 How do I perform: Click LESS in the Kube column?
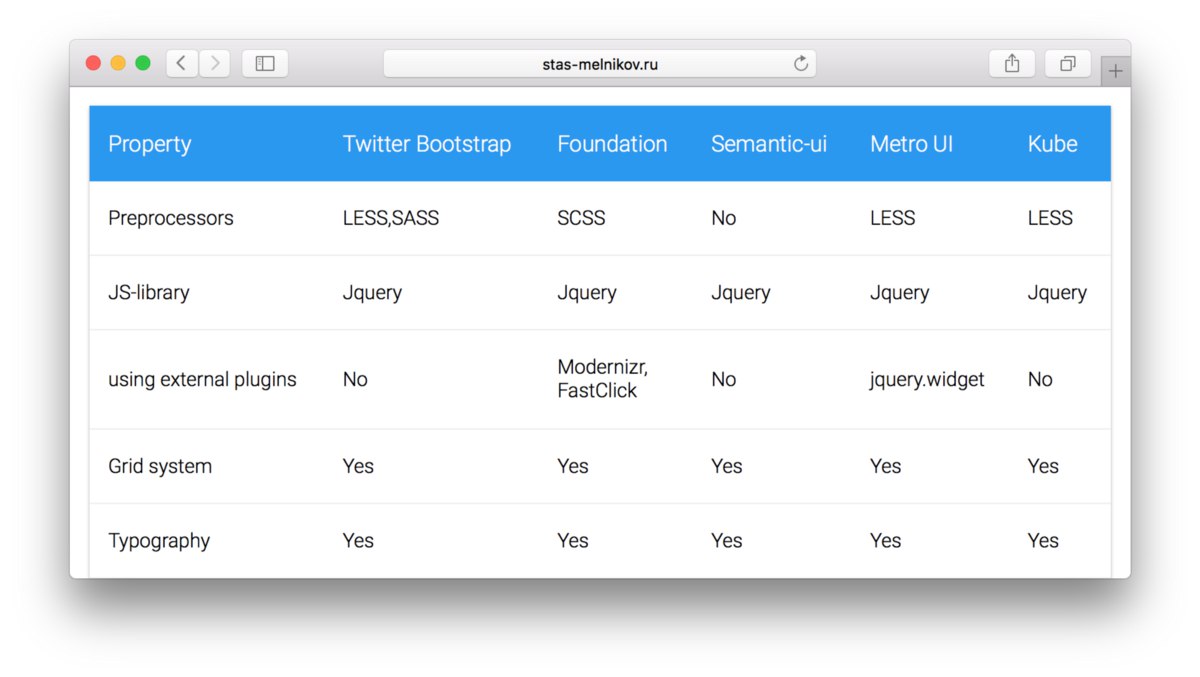(1050, 218)
